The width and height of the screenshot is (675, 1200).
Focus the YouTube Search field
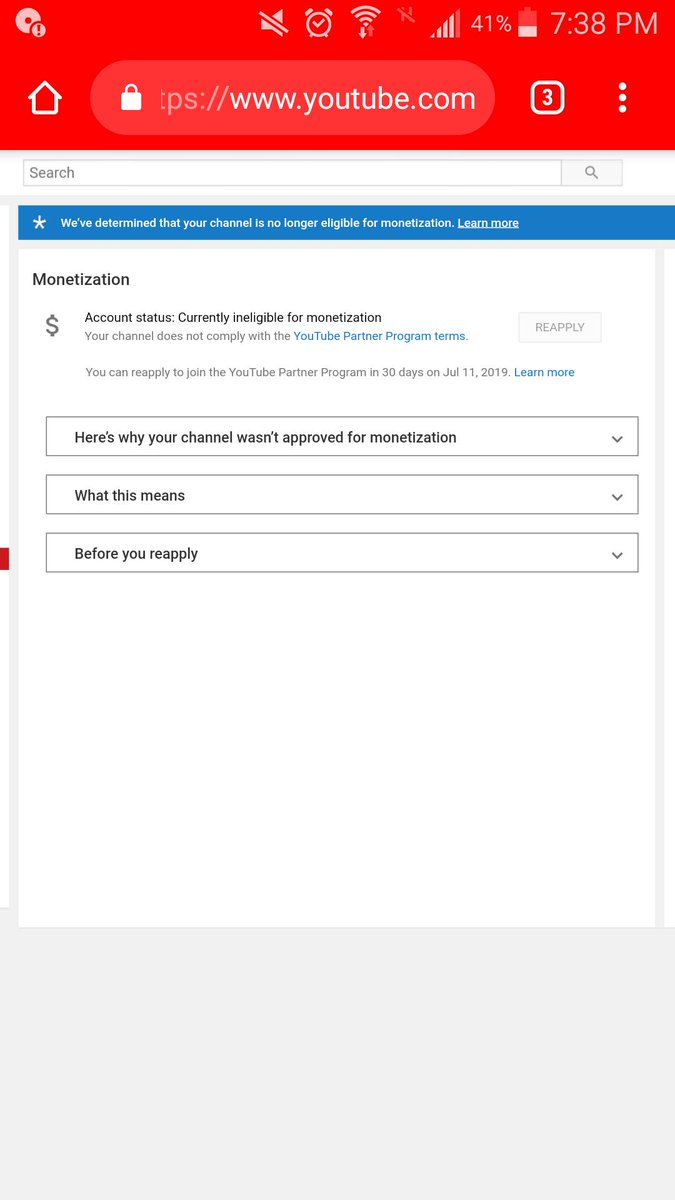(292, 173)
